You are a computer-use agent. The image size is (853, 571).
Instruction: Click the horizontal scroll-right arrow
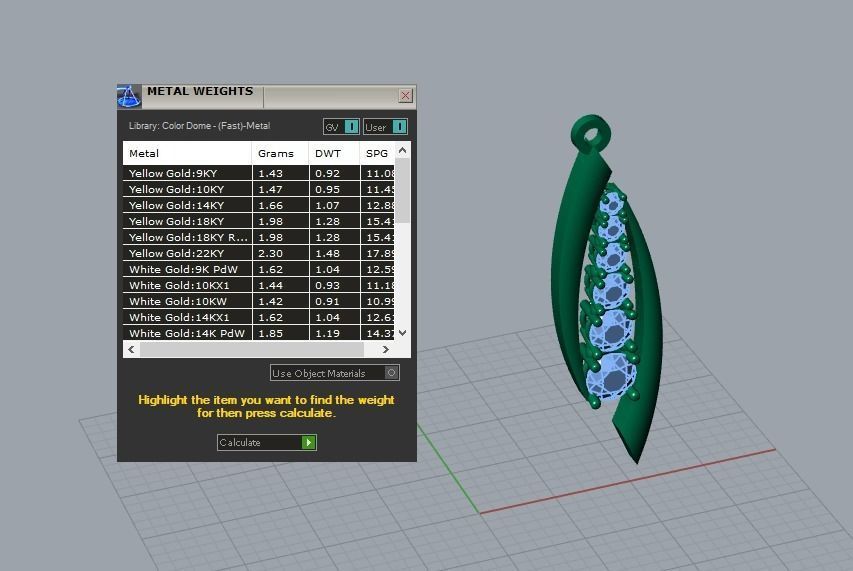pos(386,349)
